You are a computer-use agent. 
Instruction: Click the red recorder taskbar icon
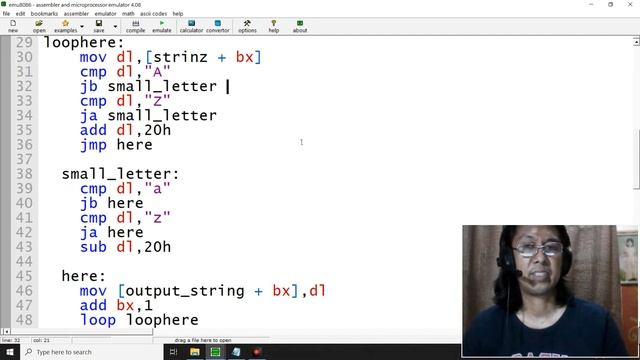tap(257, 352)
